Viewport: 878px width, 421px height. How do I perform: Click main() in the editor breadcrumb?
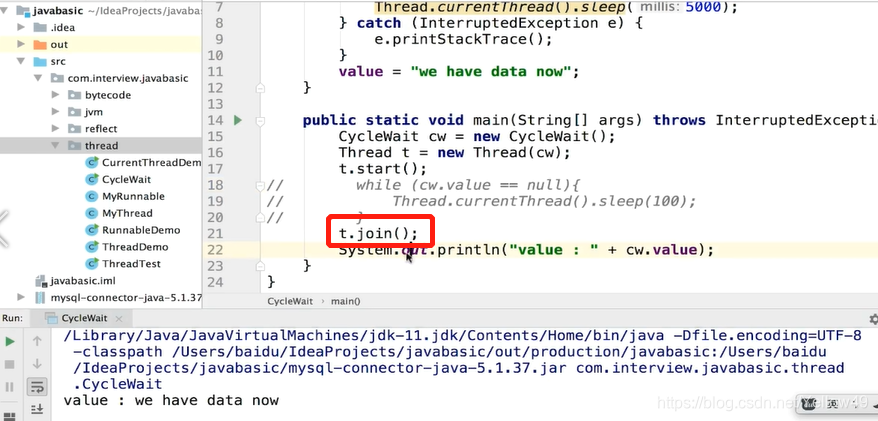[x=346, y=301]
